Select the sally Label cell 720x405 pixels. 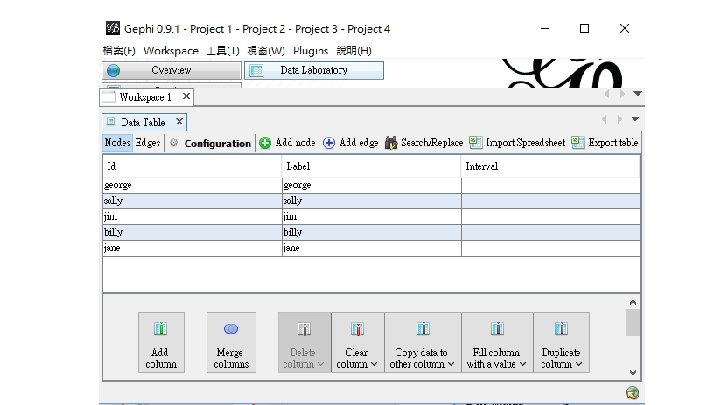tap(371, 201)
